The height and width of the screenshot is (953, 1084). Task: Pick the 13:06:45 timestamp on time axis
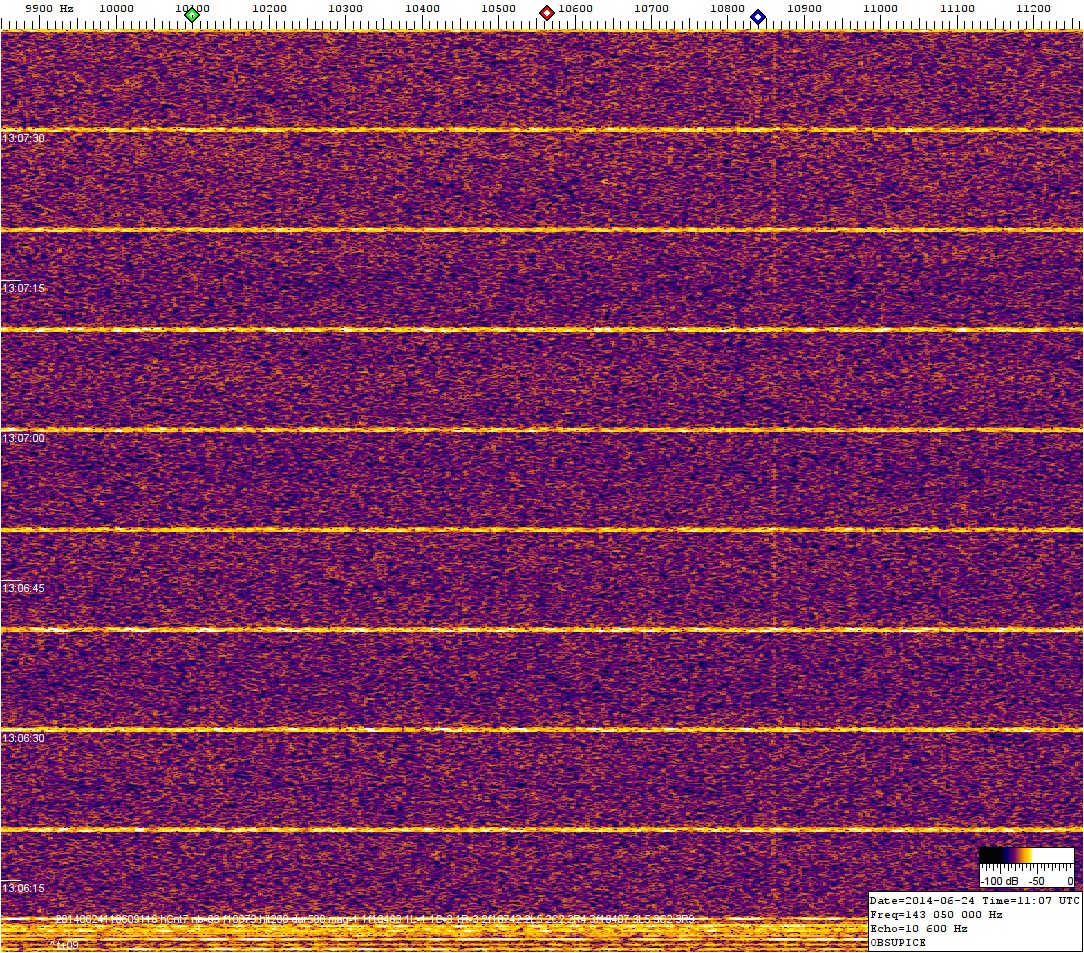click(x=24, y=588)
